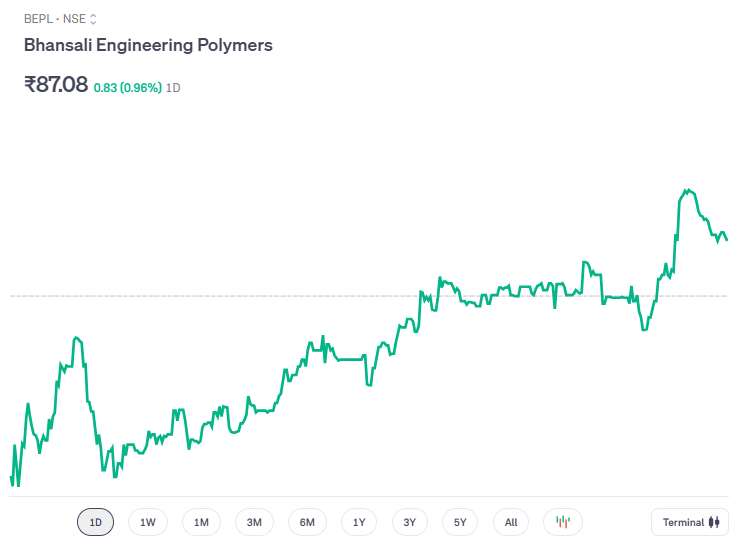
Task: Click the lowest dip at chart start
Action: (18, 486)
